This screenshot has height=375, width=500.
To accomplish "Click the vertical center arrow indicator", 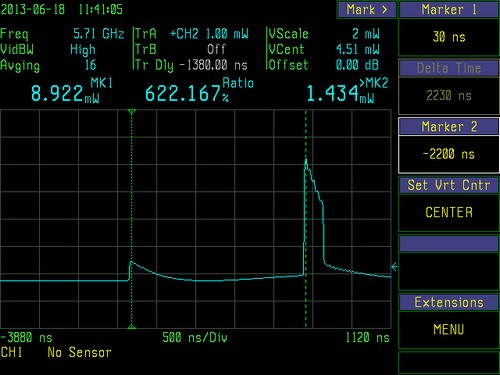I will [394, 267].
